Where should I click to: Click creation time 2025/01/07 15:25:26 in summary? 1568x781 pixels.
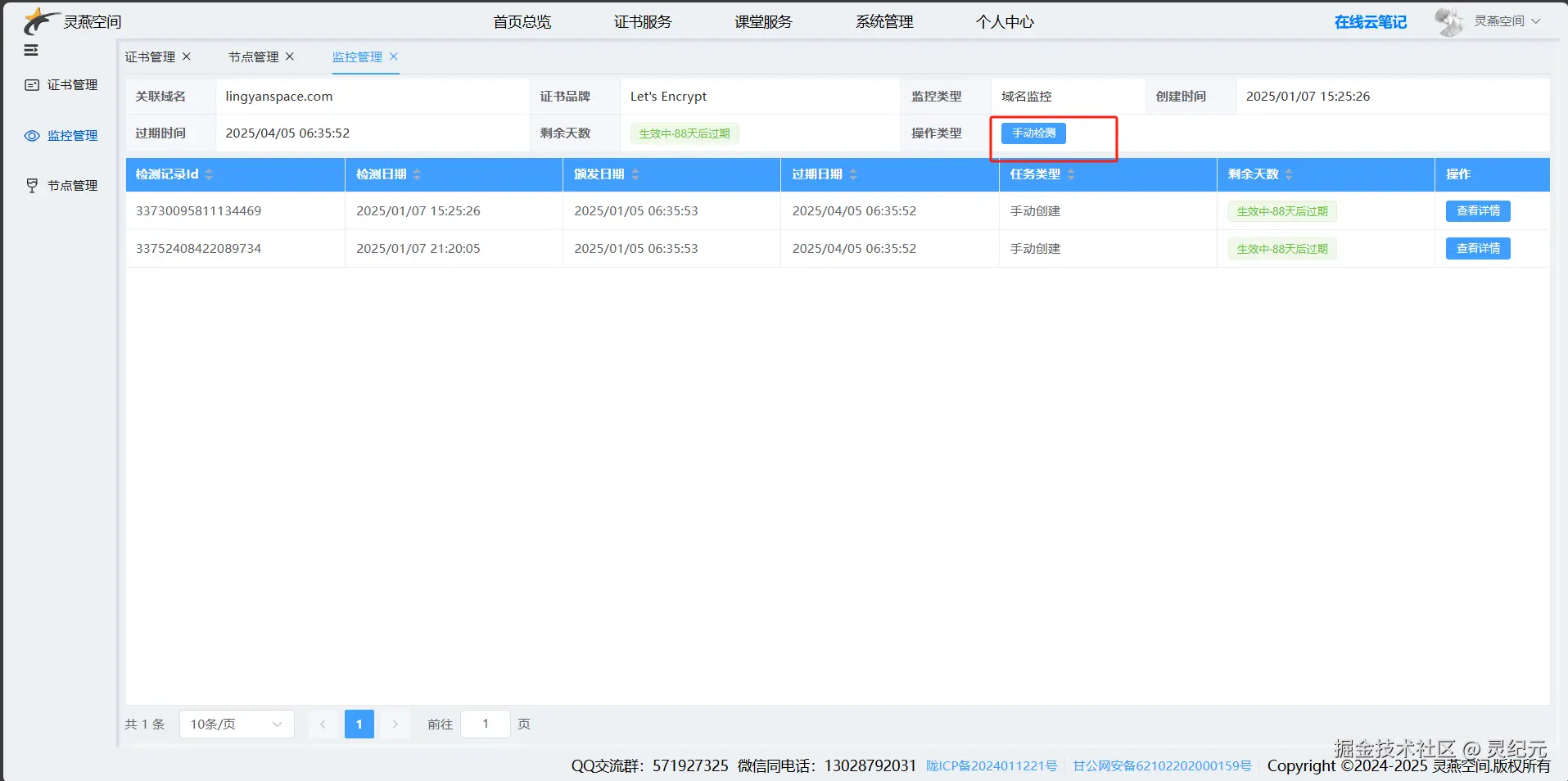tap(1308, 97)
